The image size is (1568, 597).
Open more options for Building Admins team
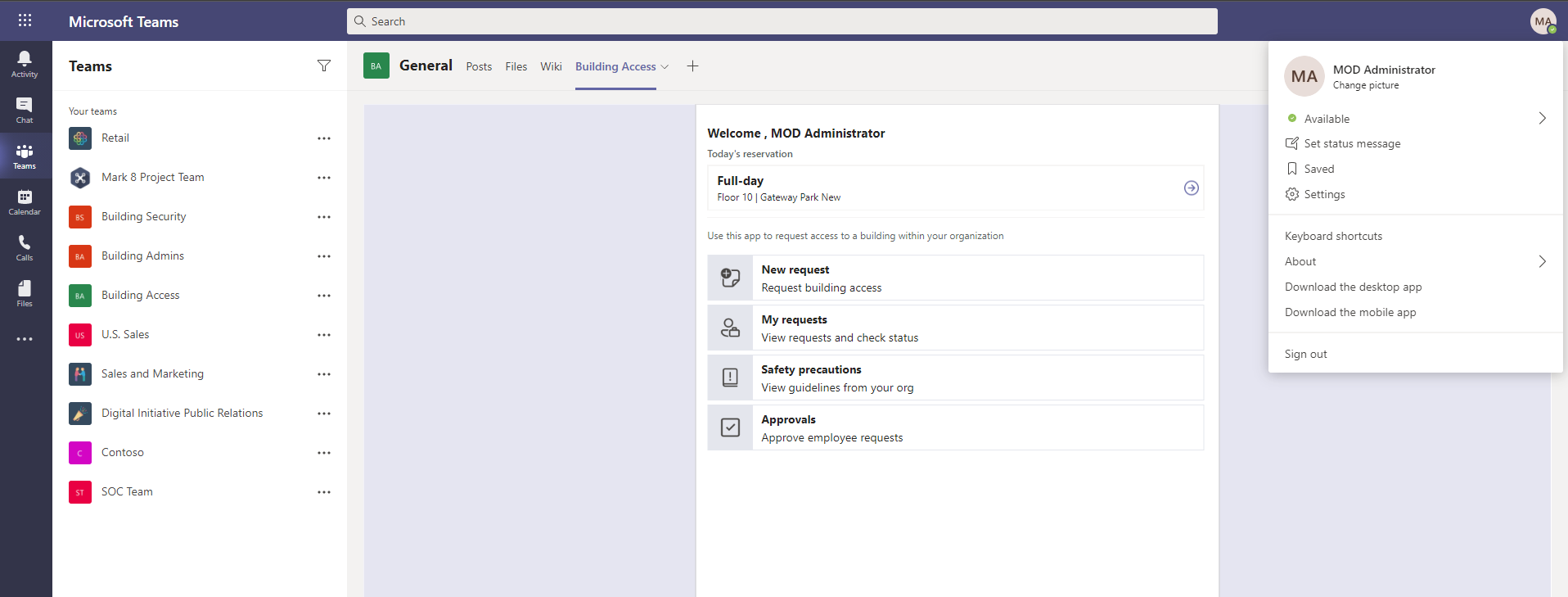pos(324,256)
